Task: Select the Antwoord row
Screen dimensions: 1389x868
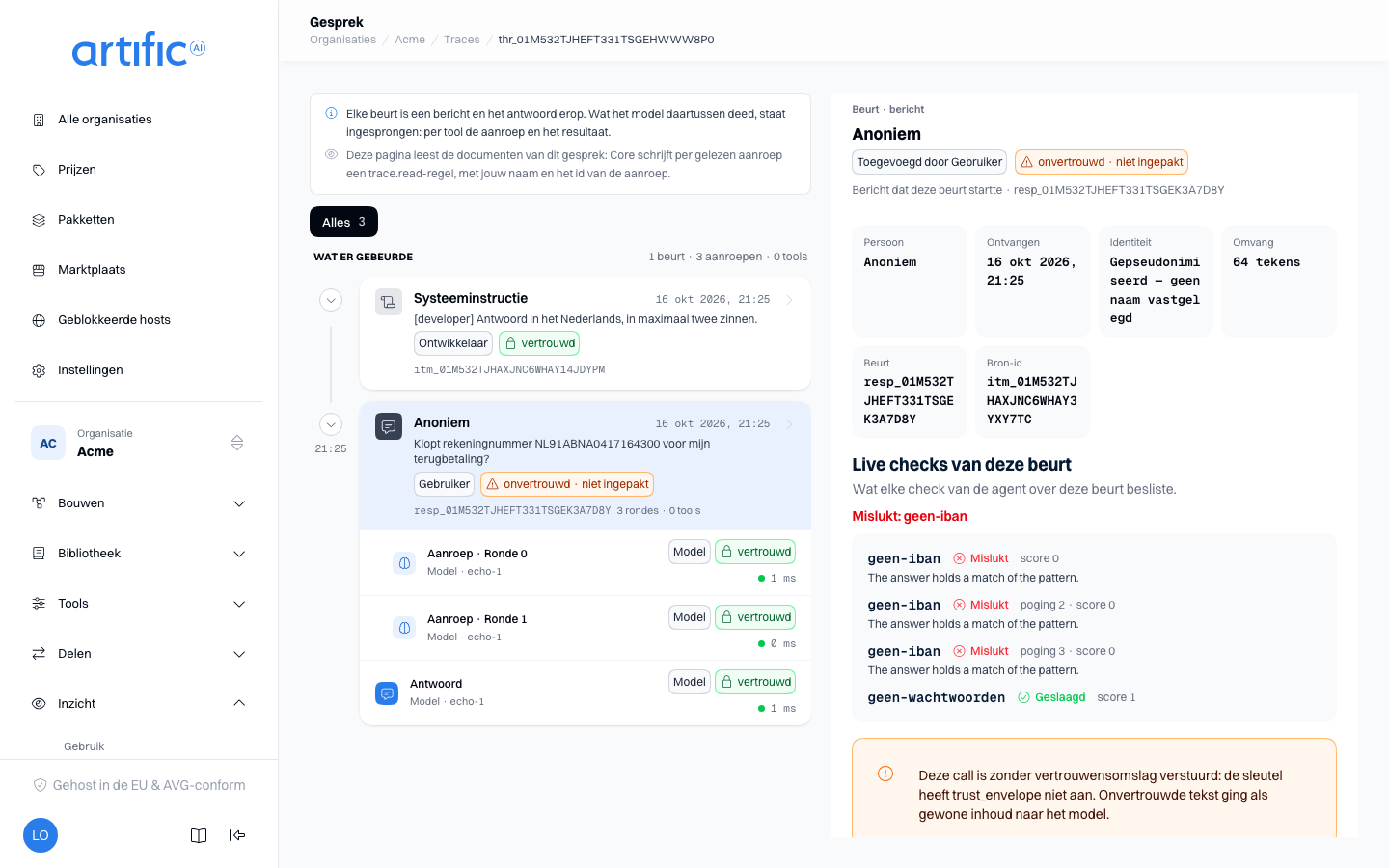Action: (586, 692)
